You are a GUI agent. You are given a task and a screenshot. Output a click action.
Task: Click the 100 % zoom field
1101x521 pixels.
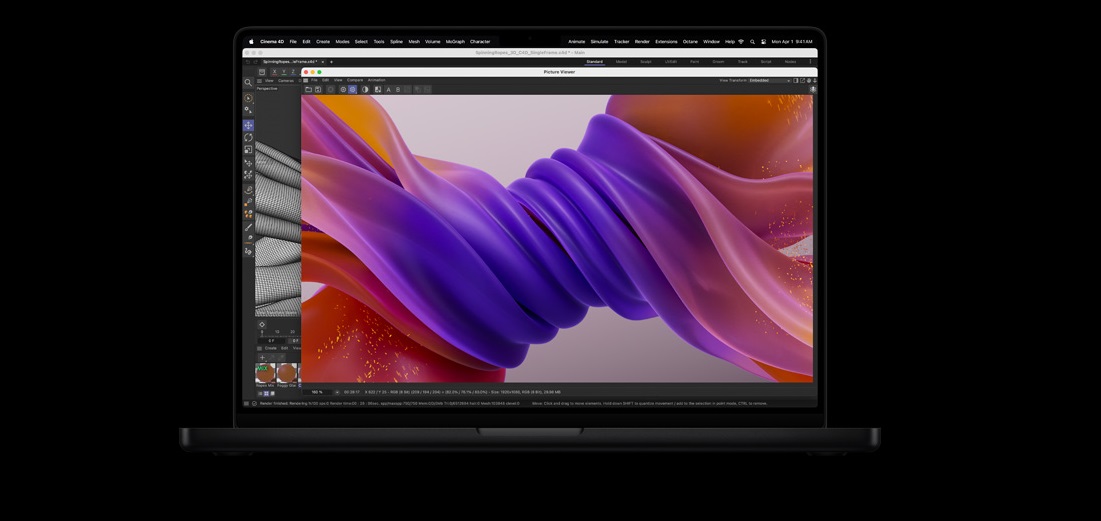[x=317, y=392]
